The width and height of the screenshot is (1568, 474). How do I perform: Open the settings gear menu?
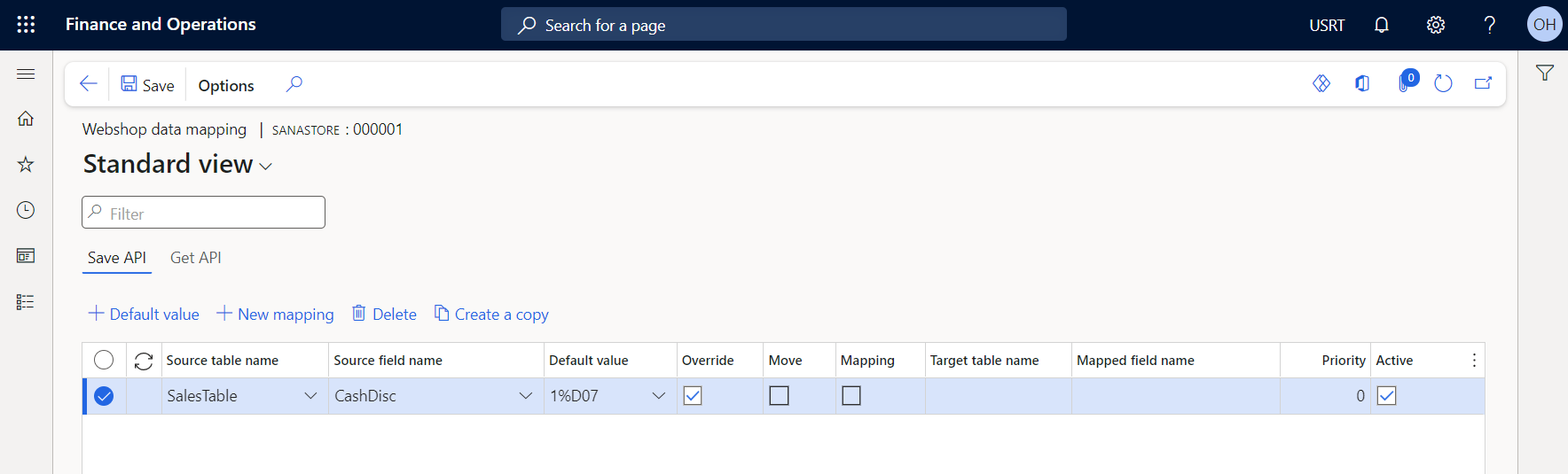click(x=1435, y=25)
